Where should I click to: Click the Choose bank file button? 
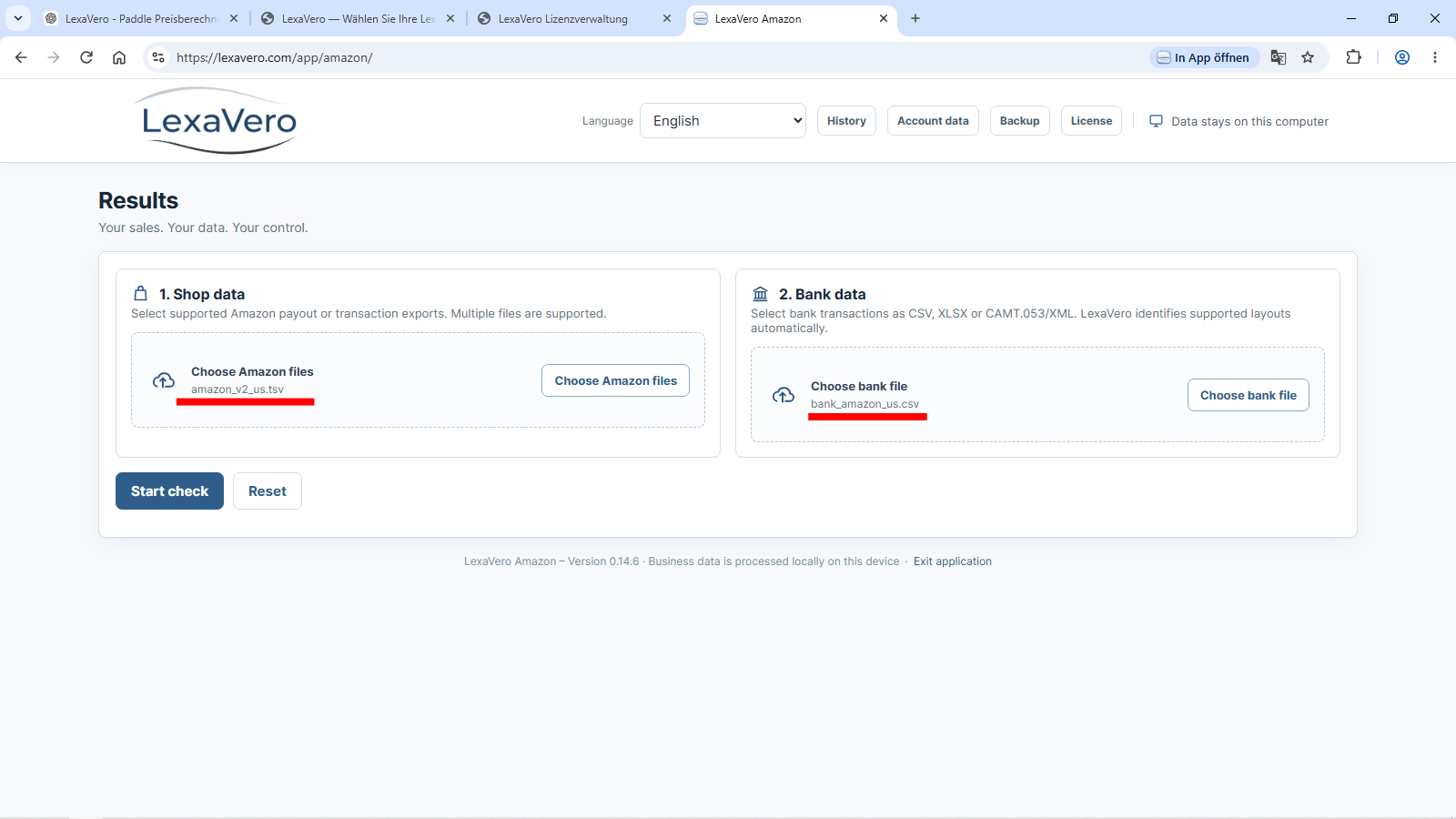click(x=1249, y=395)
